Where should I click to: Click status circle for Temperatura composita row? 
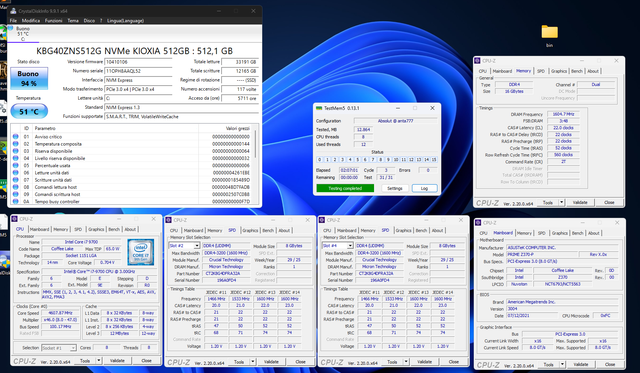pos(16,144)
